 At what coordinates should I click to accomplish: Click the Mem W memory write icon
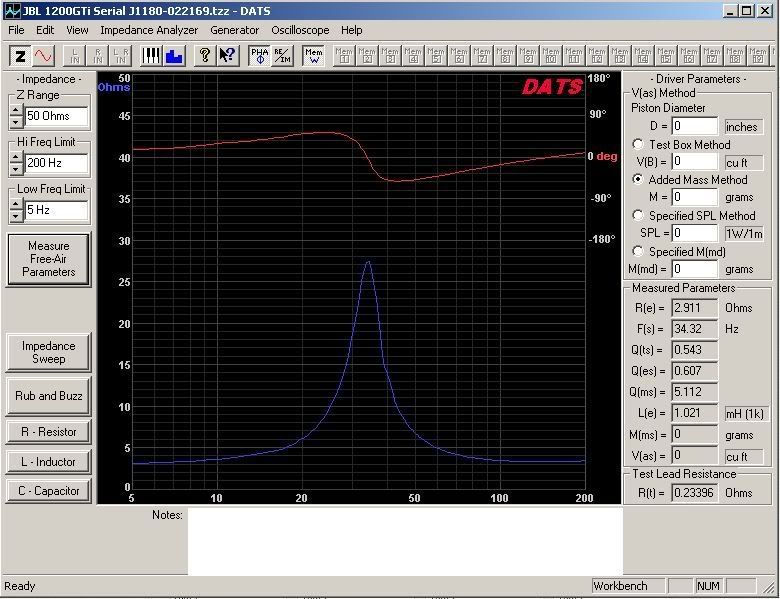pyautogui.click(x=313, y=56)
